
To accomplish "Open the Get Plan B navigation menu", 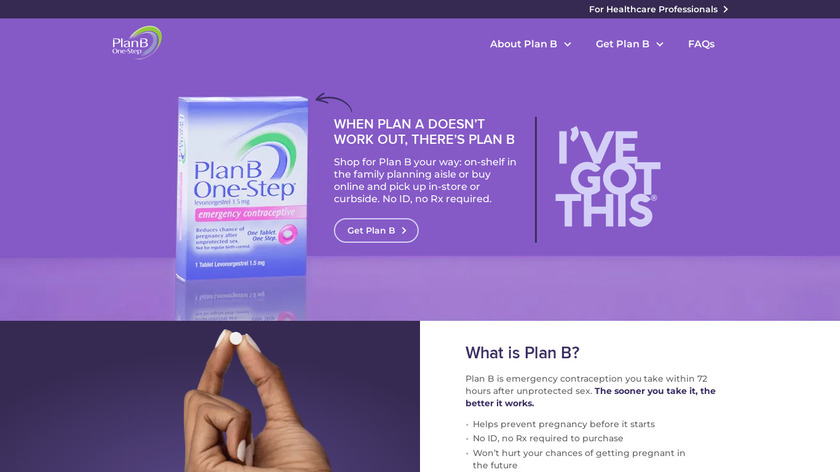I will tap(629, 44).
